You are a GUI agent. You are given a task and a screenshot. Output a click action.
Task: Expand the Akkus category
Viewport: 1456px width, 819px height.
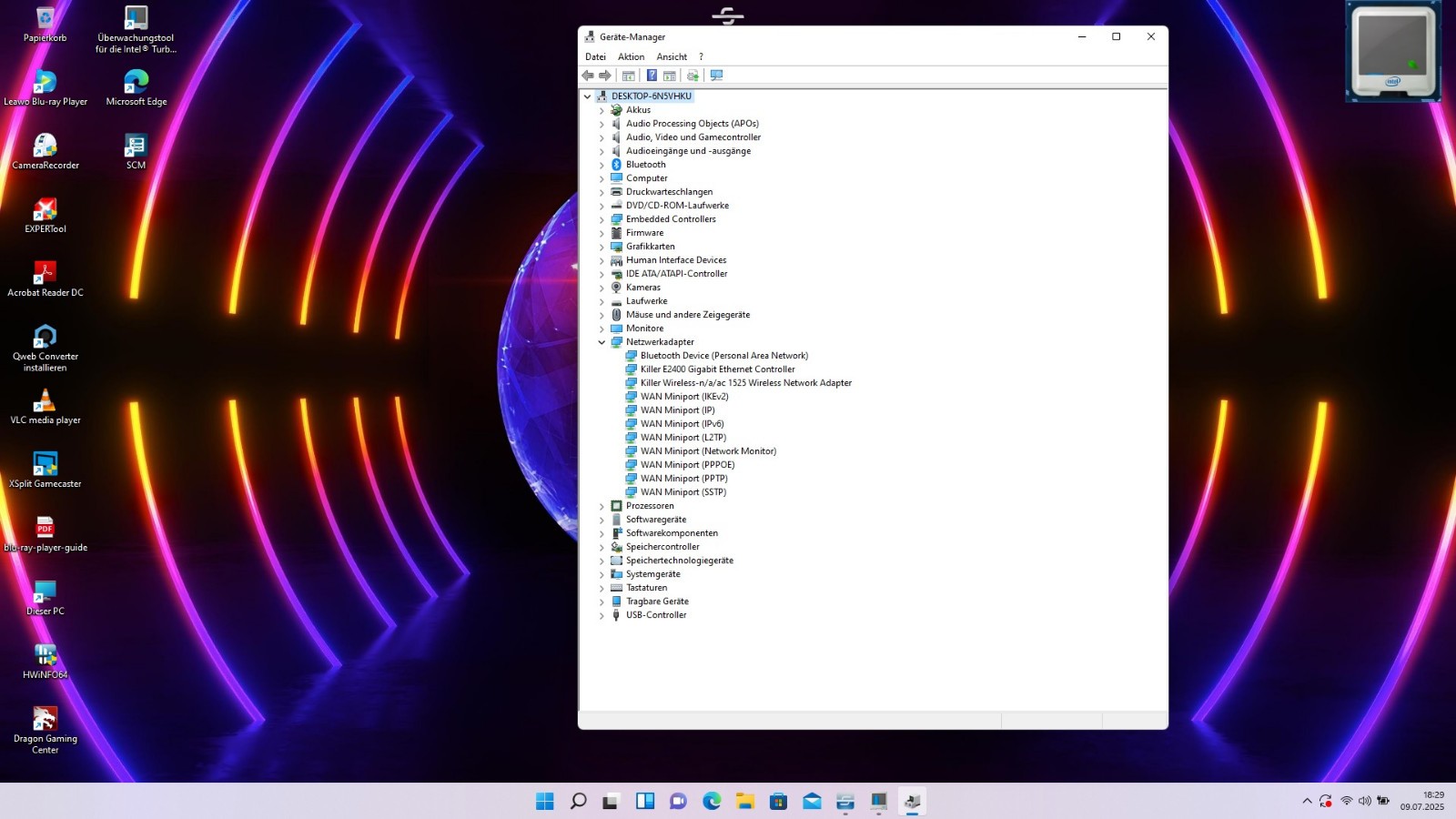[x=602, y=110]
